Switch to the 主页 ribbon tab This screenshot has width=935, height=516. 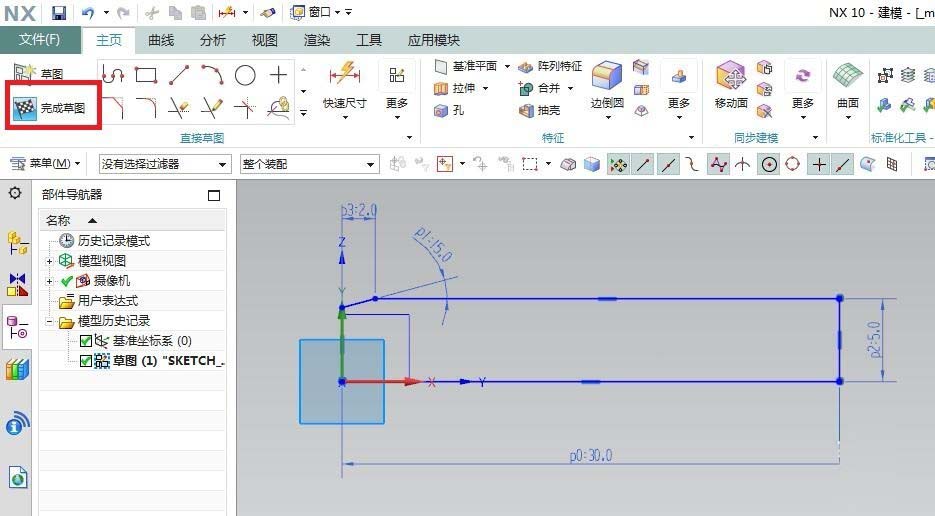point(109,40)
